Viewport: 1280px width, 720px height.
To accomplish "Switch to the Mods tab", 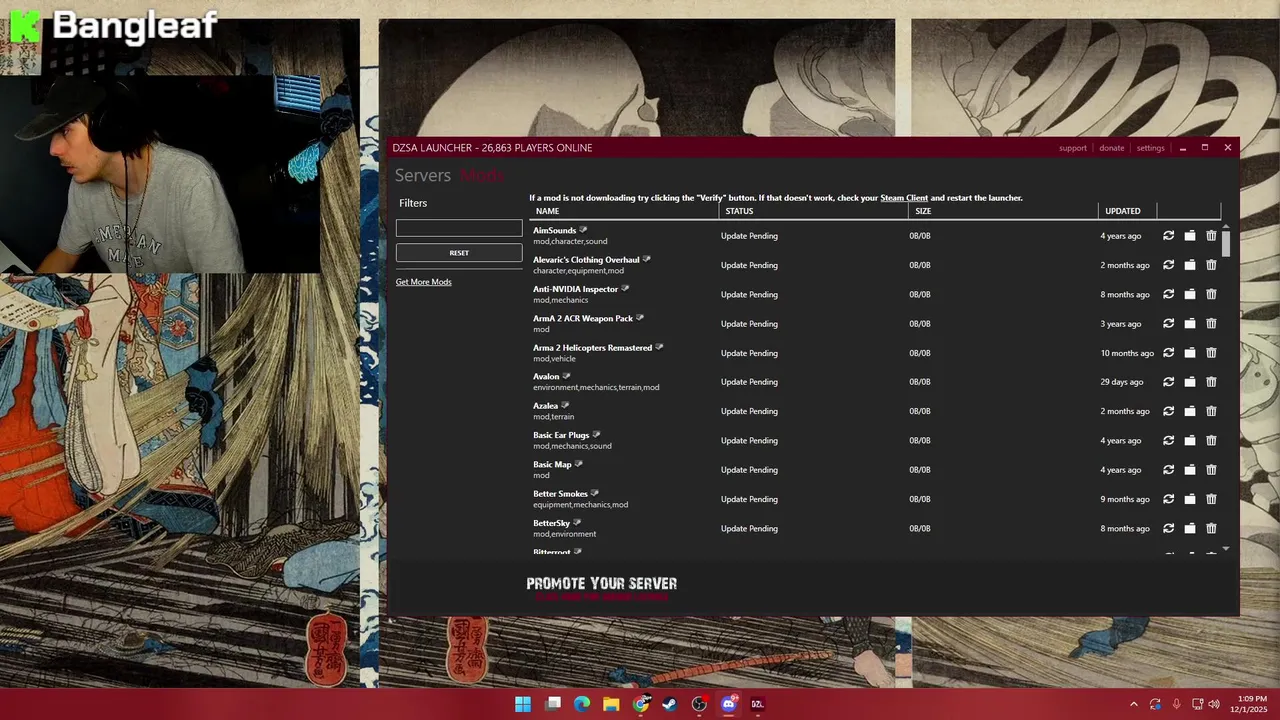I will tap(481, 175).
